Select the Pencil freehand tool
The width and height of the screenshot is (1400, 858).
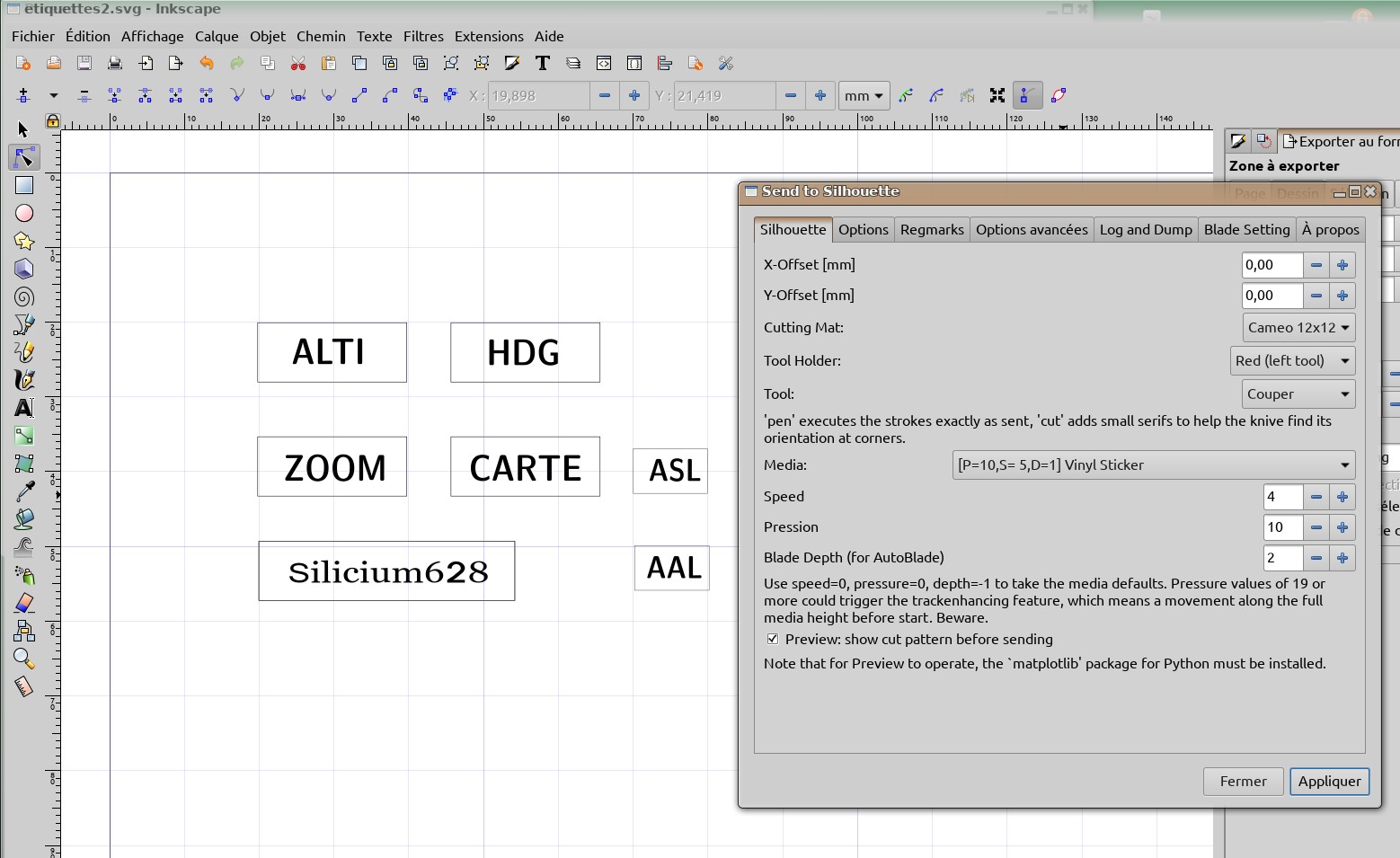coord(23,352)
